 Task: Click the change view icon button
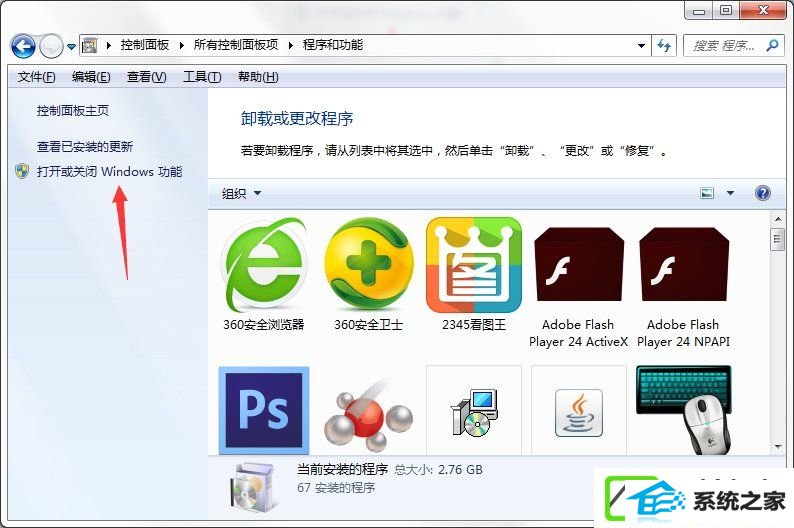coord(707,193)
